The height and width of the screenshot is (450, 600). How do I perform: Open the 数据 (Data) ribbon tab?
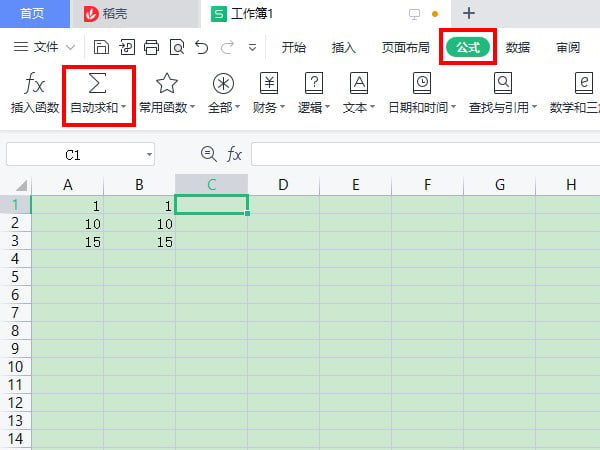(x=518, y=47)
